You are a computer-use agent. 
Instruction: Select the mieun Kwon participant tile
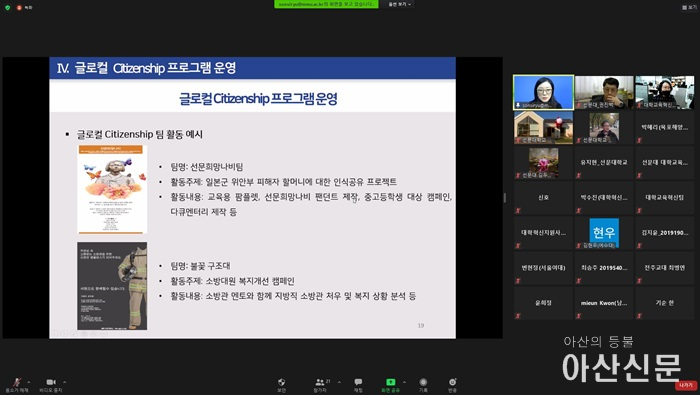(604, 304)
